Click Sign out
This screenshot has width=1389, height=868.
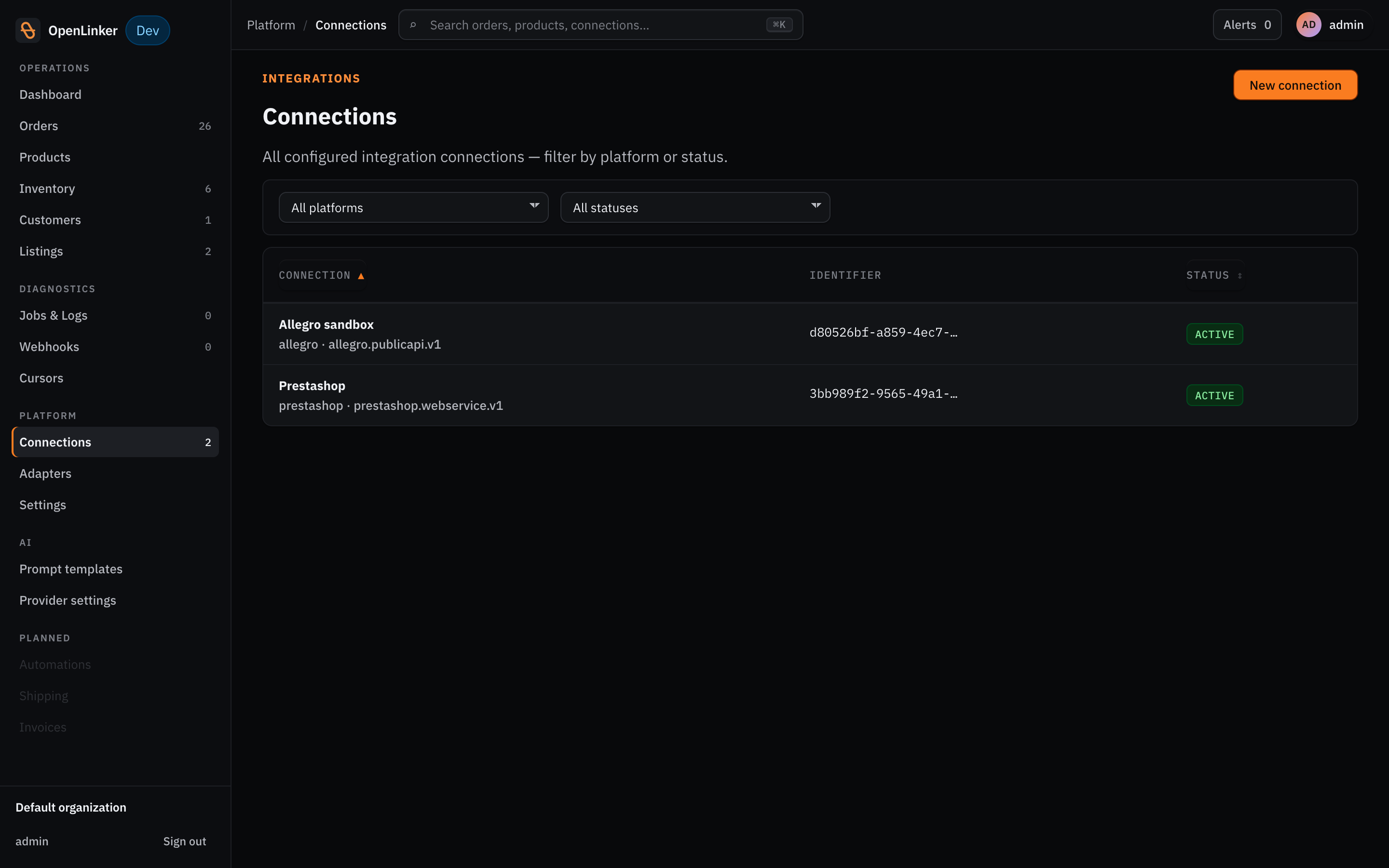tap(184, 841)
